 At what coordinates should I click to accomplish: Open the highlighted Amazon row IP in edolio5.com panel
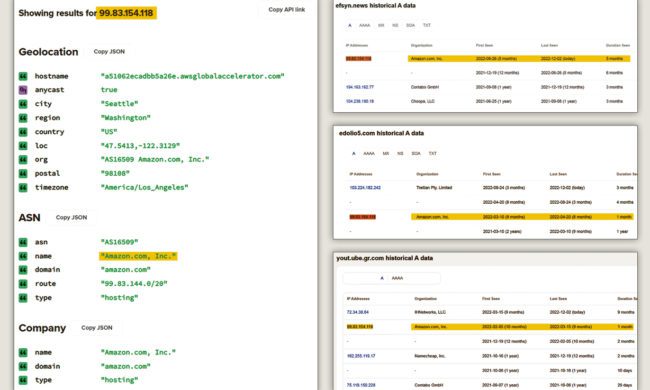(362, 217)
